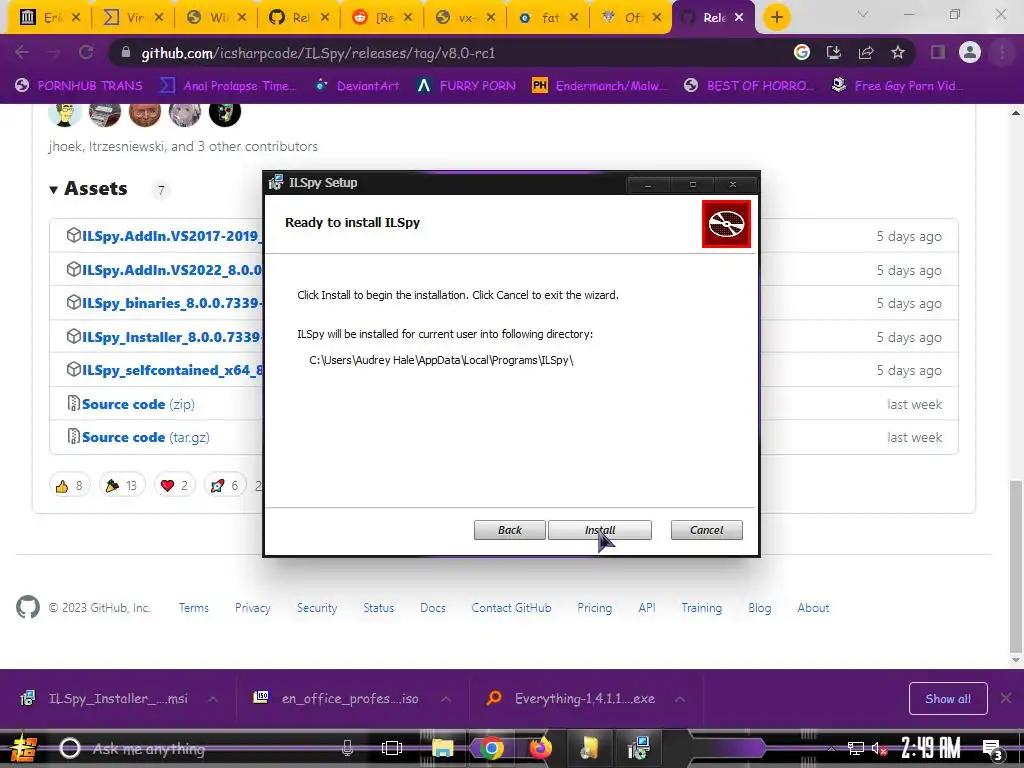Viewport: 1024px width, 768px height.
Task: Open File Explorer from taskbar
Action: (x=442, y=748)
